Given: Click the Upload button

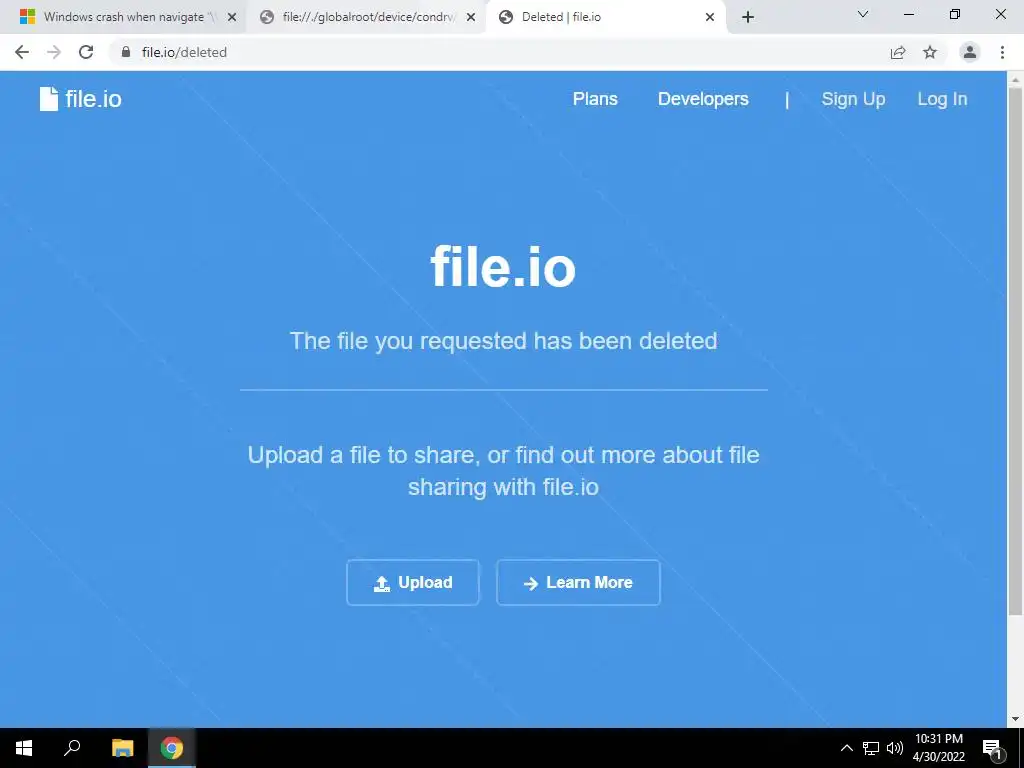Looking at the screenshot, I should pyautogui.click(x=413, y=583).
